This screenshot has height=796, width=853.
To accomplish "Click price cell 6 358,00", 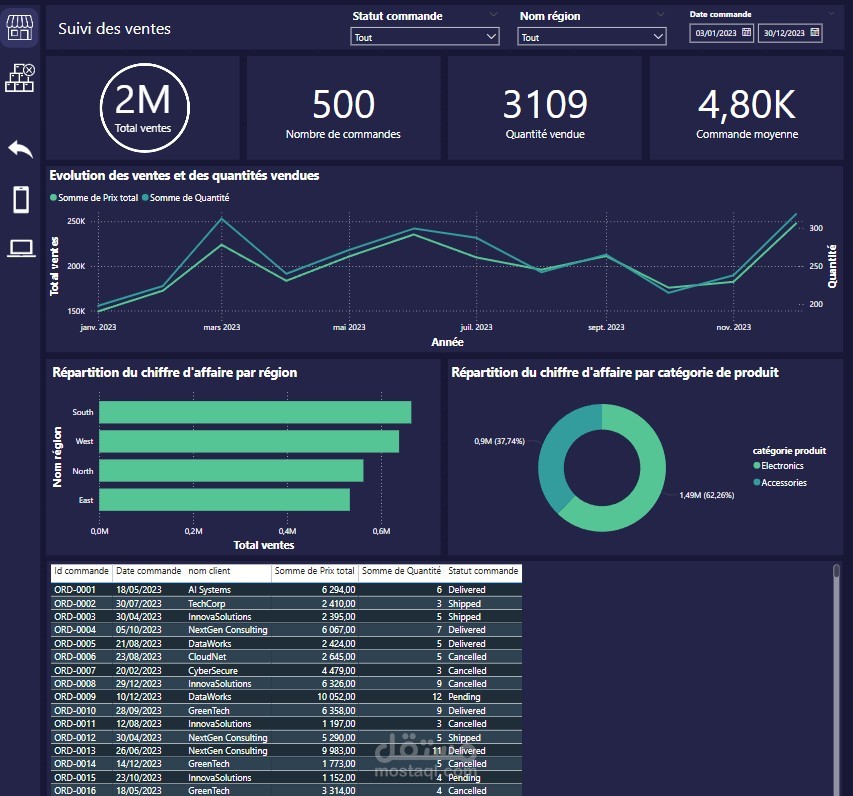I will click(338, 711).
